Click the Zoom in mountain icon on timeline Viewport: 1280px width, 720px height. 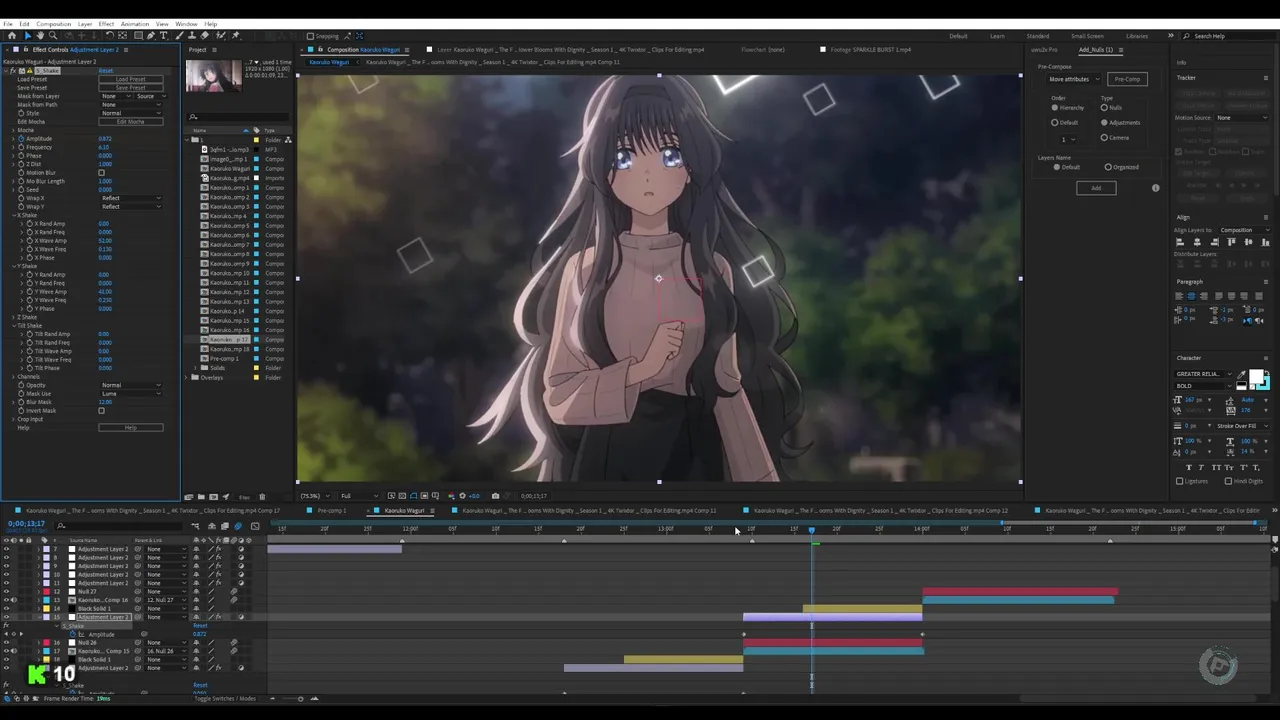[x=314, y=699]
